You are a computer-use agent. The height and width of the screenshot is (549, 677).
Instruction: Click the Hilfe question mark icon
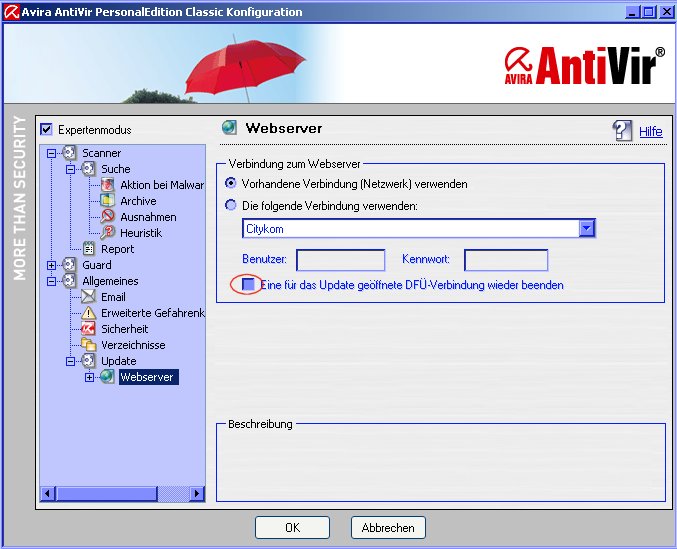tap(622, 130)
